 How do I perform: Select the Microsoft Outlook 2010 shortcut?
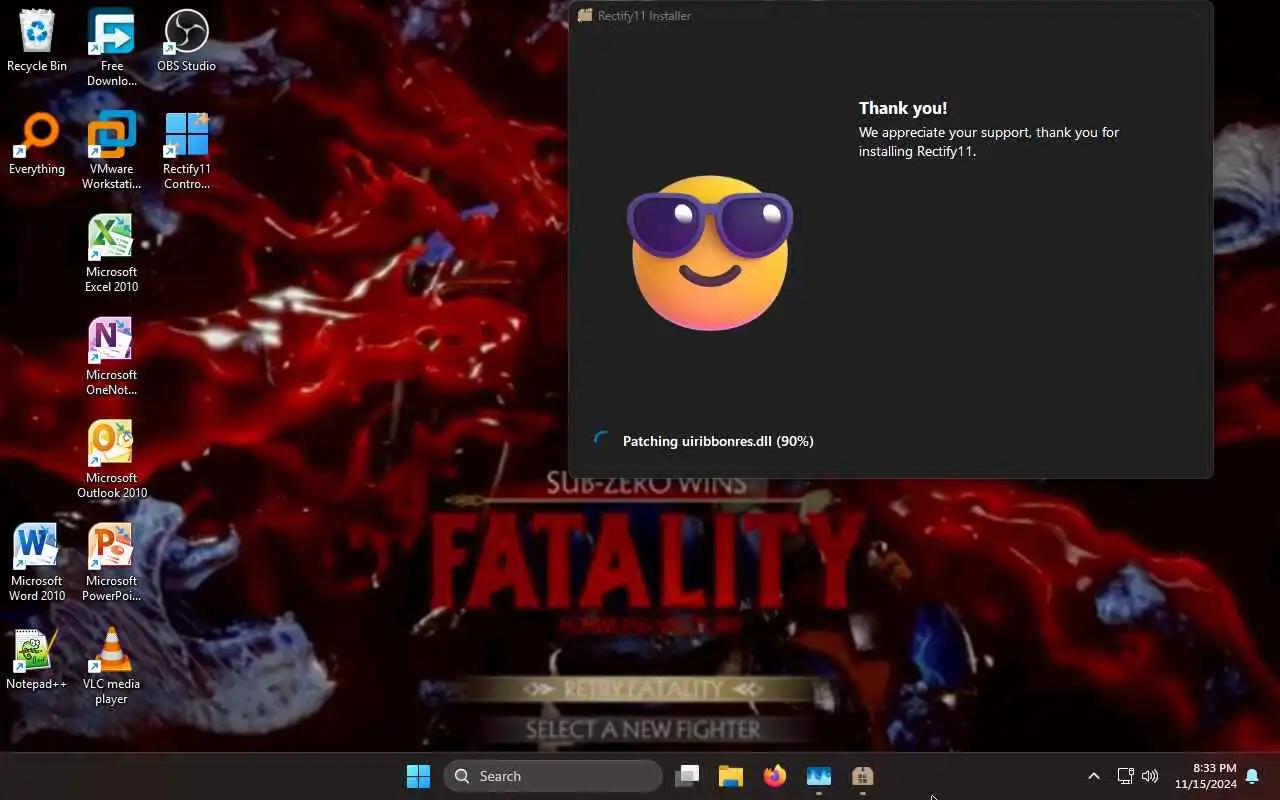(x=111, y=460)
